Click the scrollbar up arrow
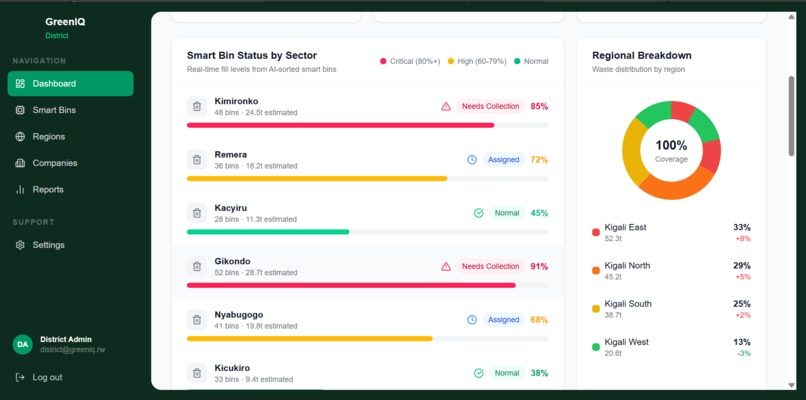The height and width of the screenshot is (400, 806). (x=791, y=17)
